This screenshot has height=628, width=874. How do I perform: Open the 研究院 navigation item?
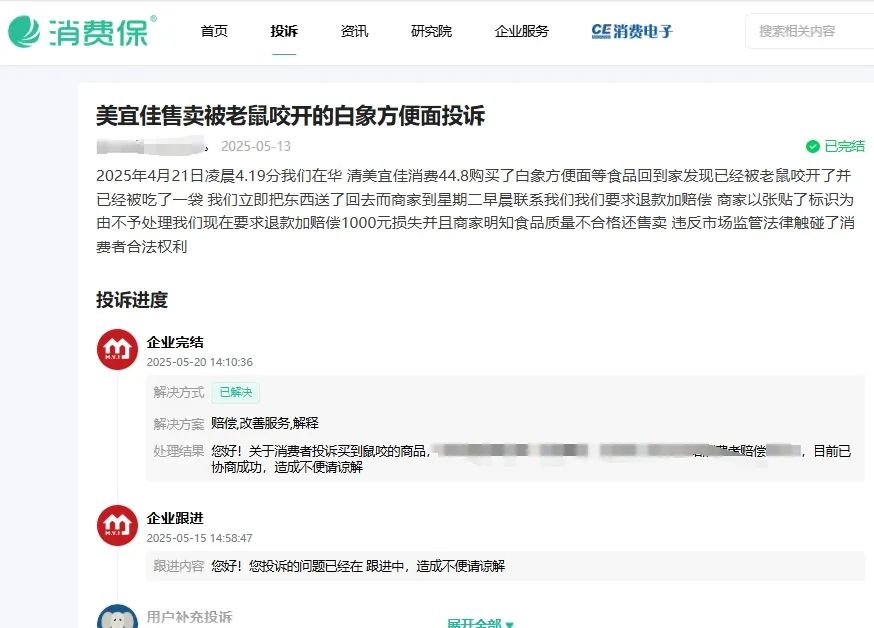[431, 31]
